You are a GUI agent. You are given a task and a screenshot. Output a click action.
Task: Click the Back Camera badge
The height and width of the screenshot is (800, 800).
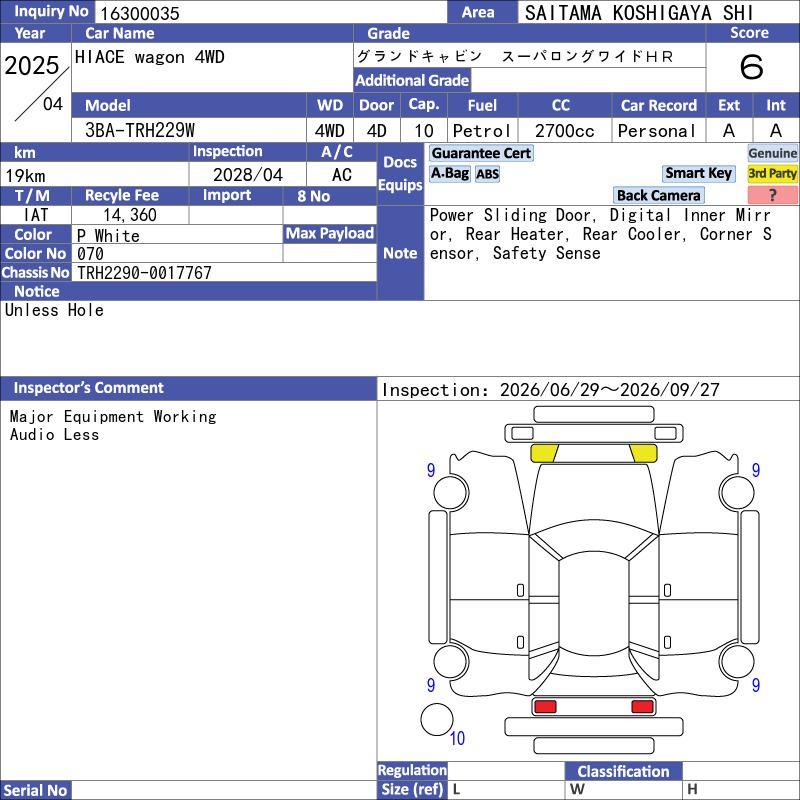click(x=658, y=195)
